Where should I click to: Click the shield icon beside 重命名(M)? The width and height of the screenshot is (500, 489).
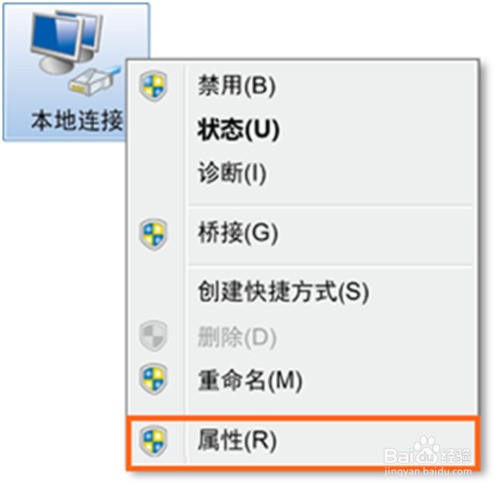(x=153, y=379)
